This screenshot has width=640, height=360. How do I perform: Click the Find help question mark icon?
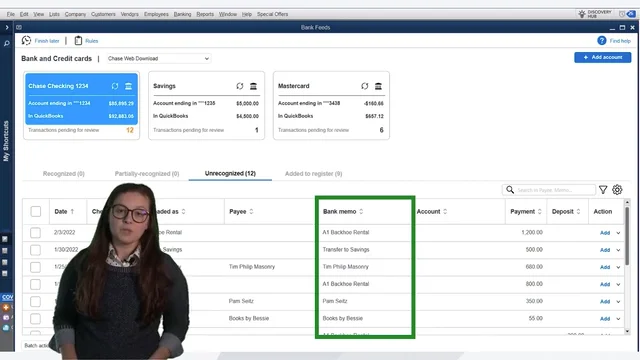pos(602,40)
